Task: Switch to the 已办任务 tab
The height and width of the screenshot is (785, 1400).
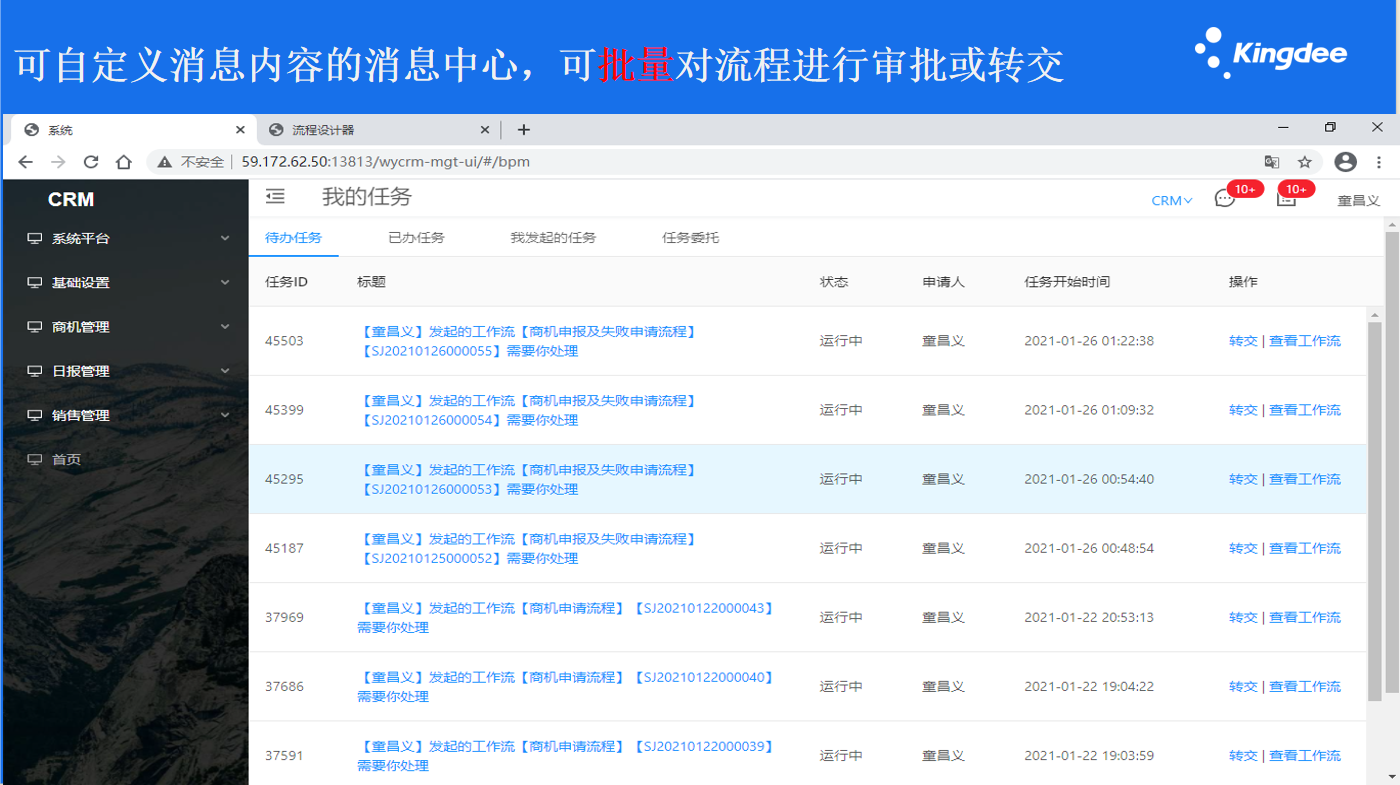Action: point(416,238)
